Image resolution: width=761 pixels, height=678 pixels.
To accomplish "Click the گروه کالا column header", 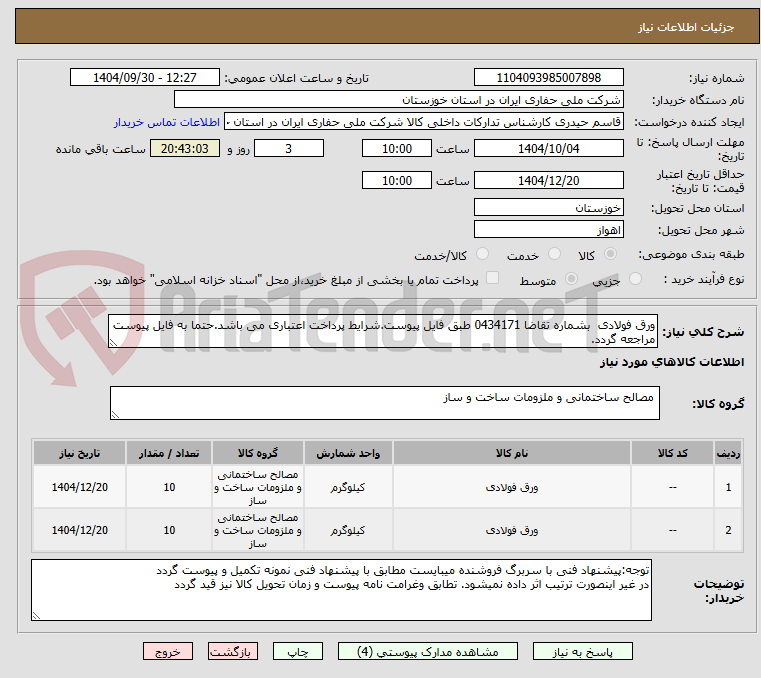I will click(258, 453).
